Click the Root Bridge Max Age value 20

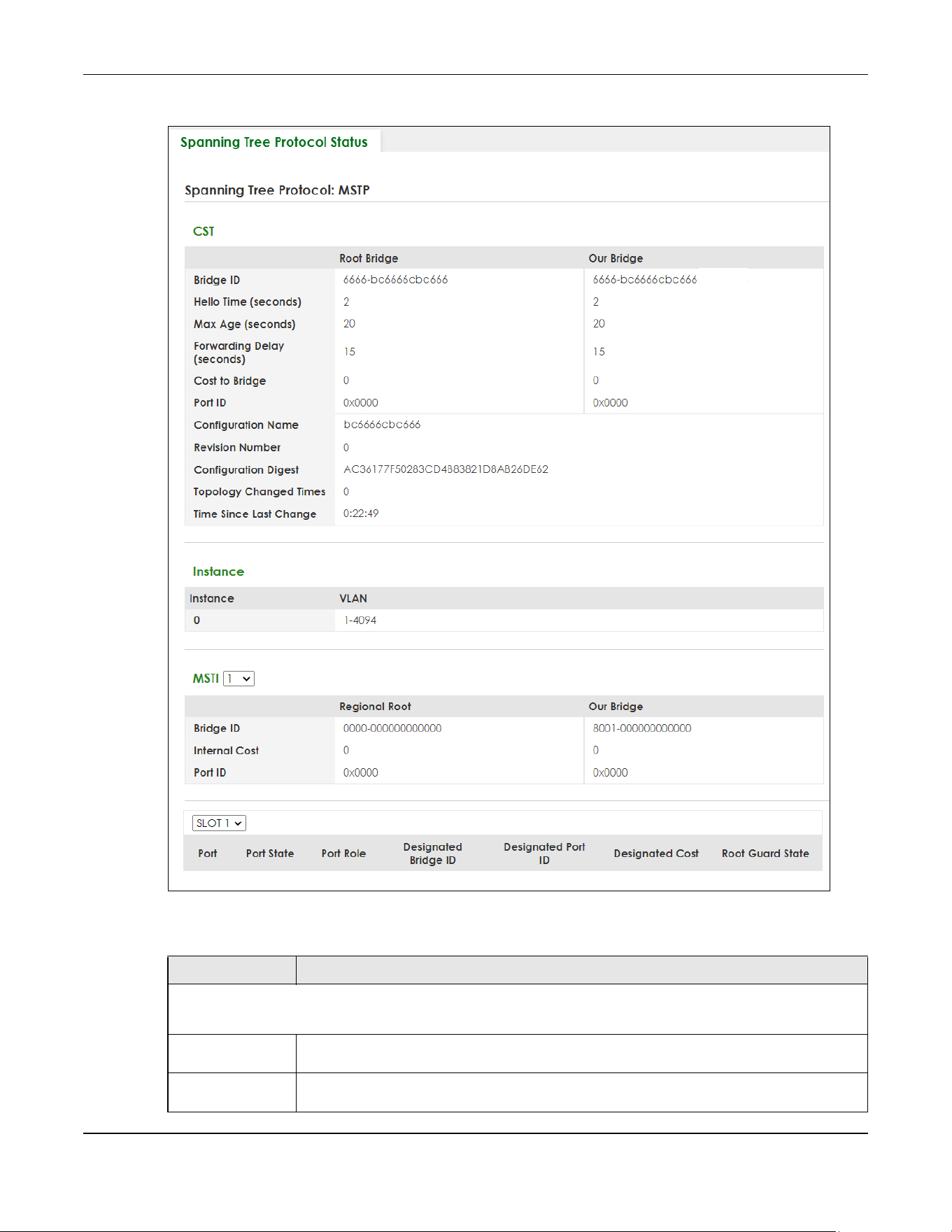click(349, 324)
